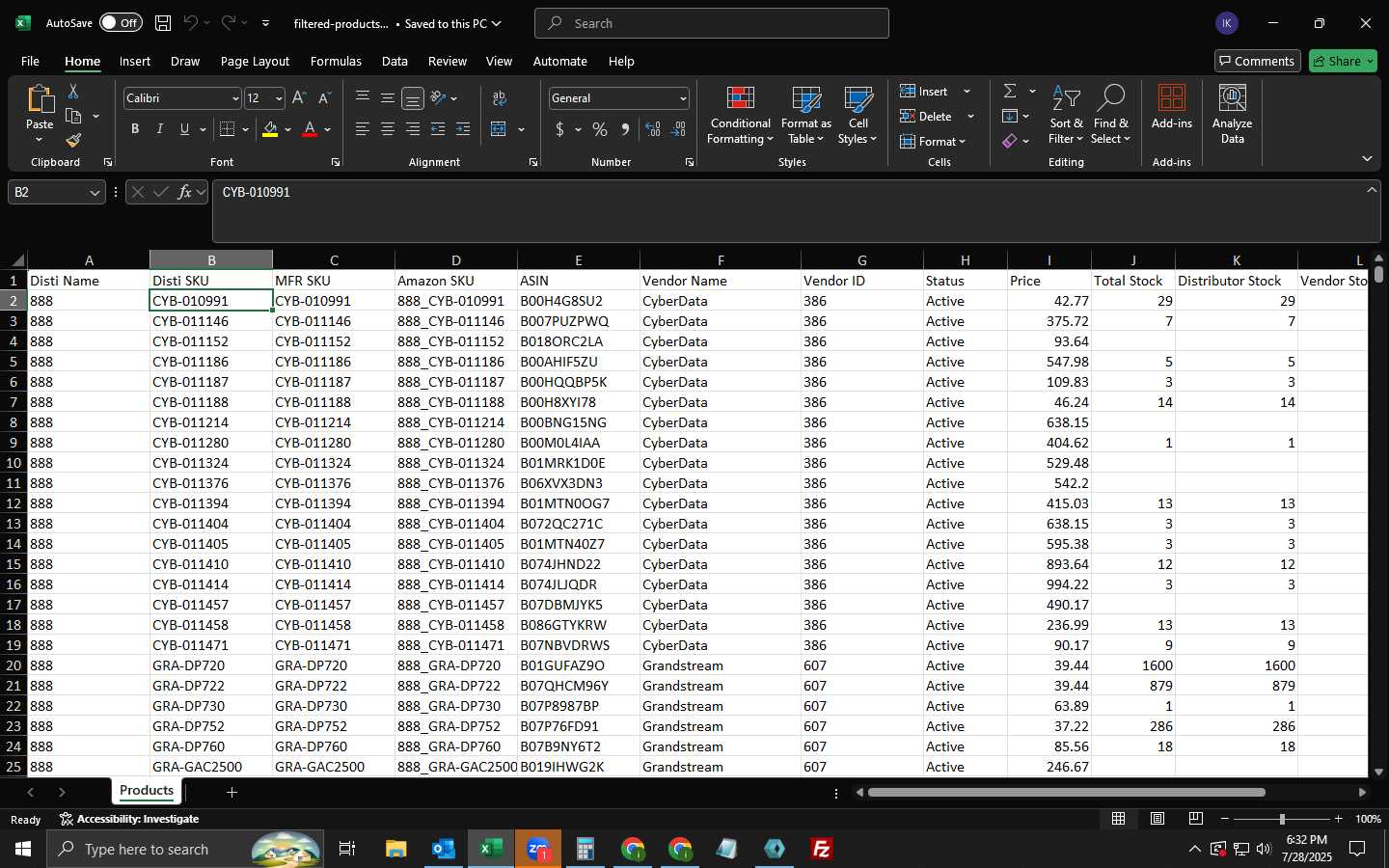Click Decrease Decimal icon
The width and height of the screenshot is (1389, 868).
[x=678, y=129]
